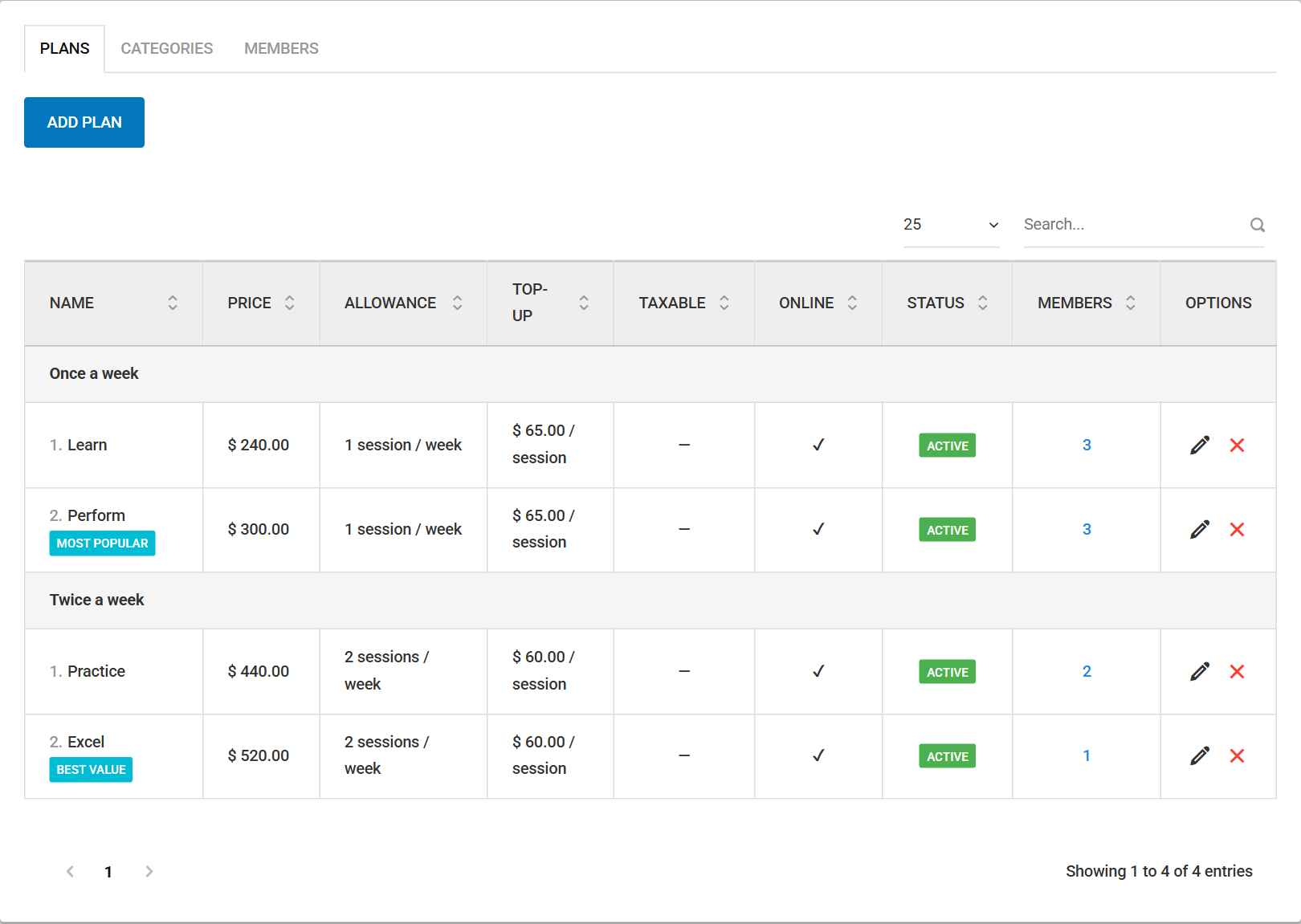Open members count link for Practice plan
1301x924 pixels.
1087,671
